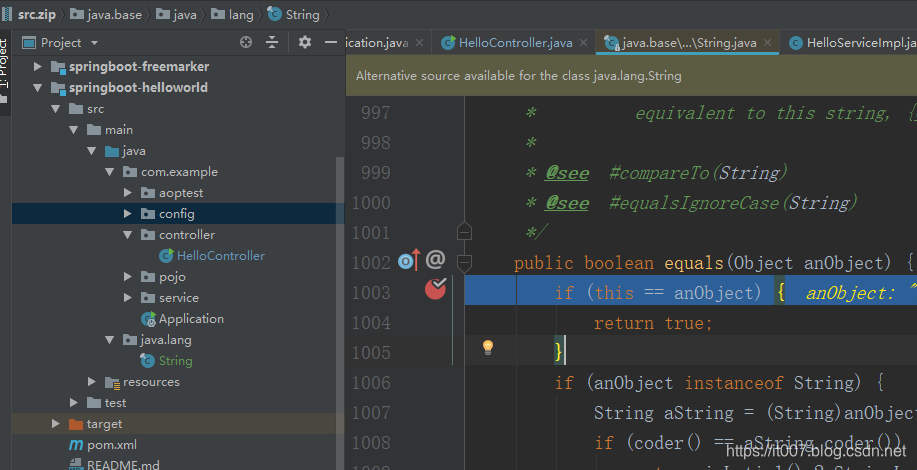Click Project panel vertical scrollbar
The height and width of the screenshot is (470, 917).
(x=340, y=313)
